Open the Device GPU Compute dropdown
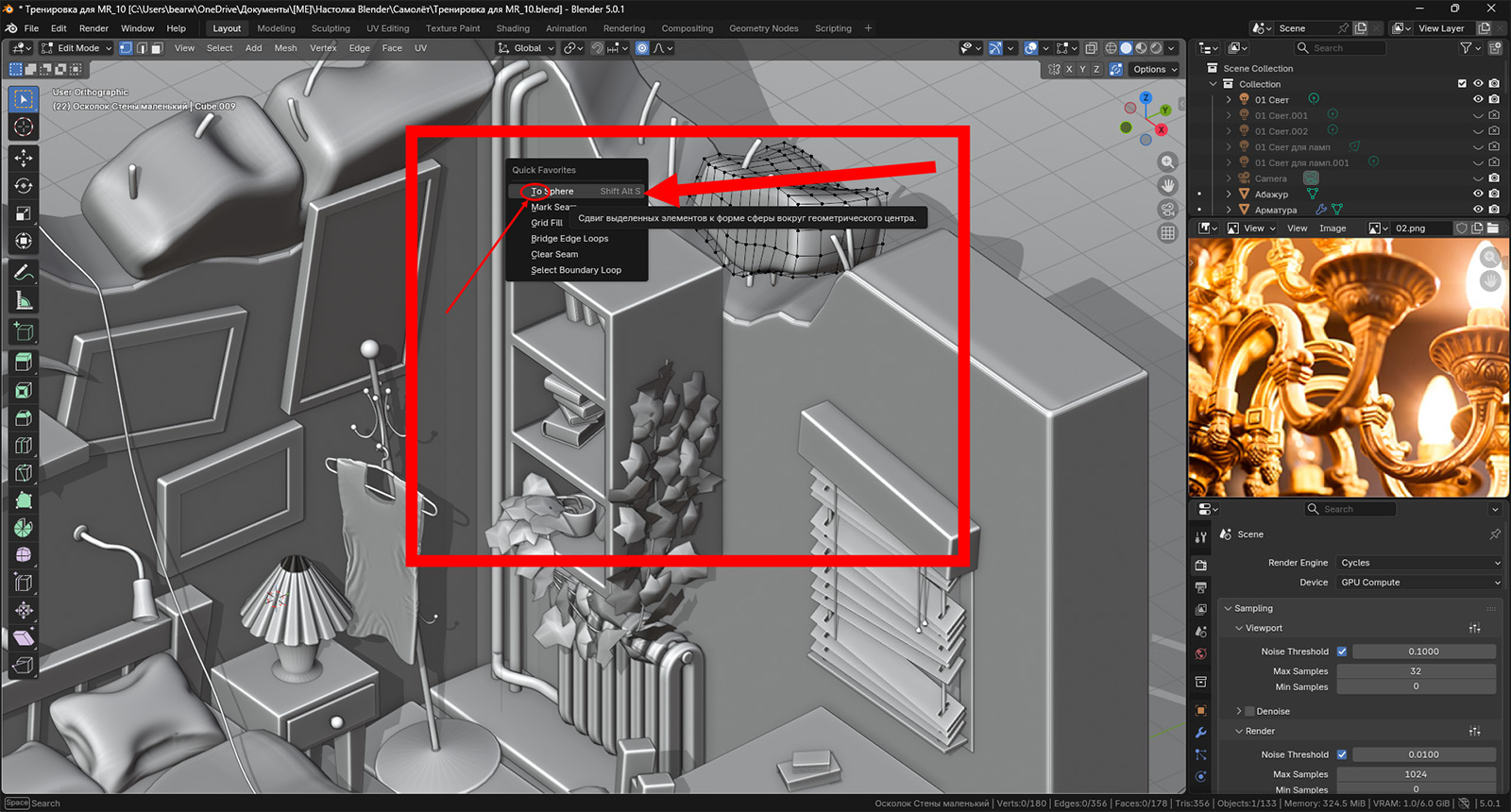The image size is (1511, 812). point(1419,583)
